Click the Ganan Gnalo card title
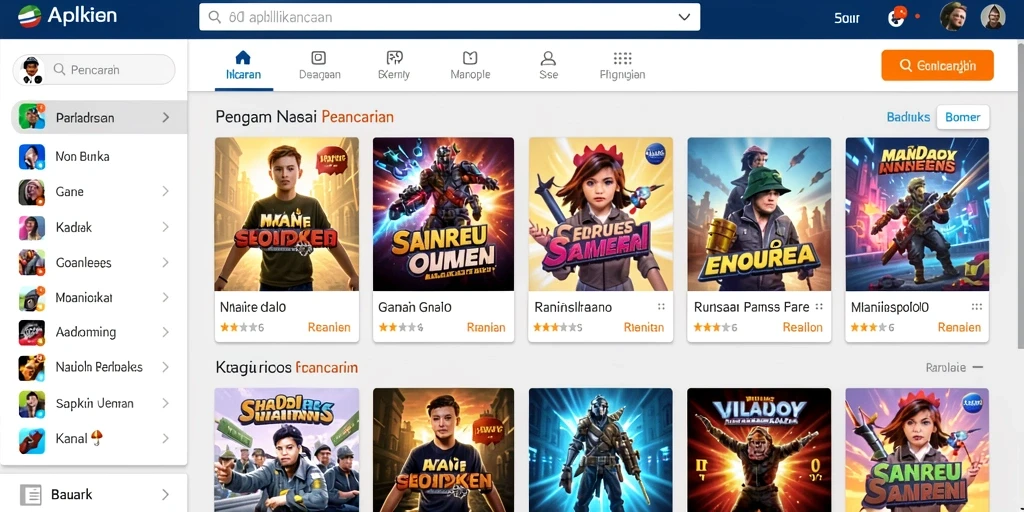1024x512 pixels. pos(415,307)
